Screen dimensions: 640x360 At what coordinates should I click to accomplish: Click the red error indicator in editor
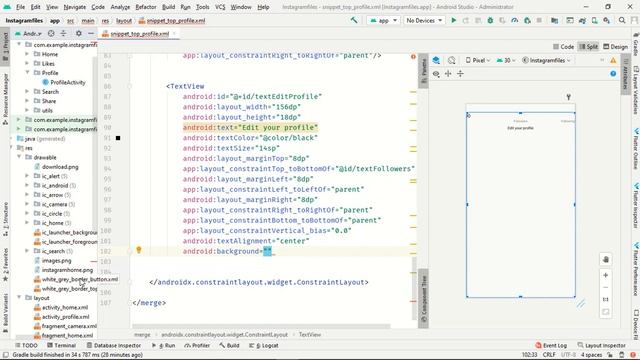tap(413, 56)
